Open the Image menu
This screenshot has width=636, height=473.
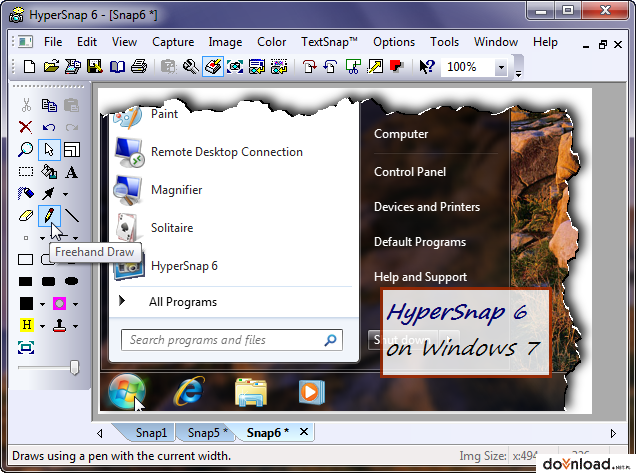point(225,42)
